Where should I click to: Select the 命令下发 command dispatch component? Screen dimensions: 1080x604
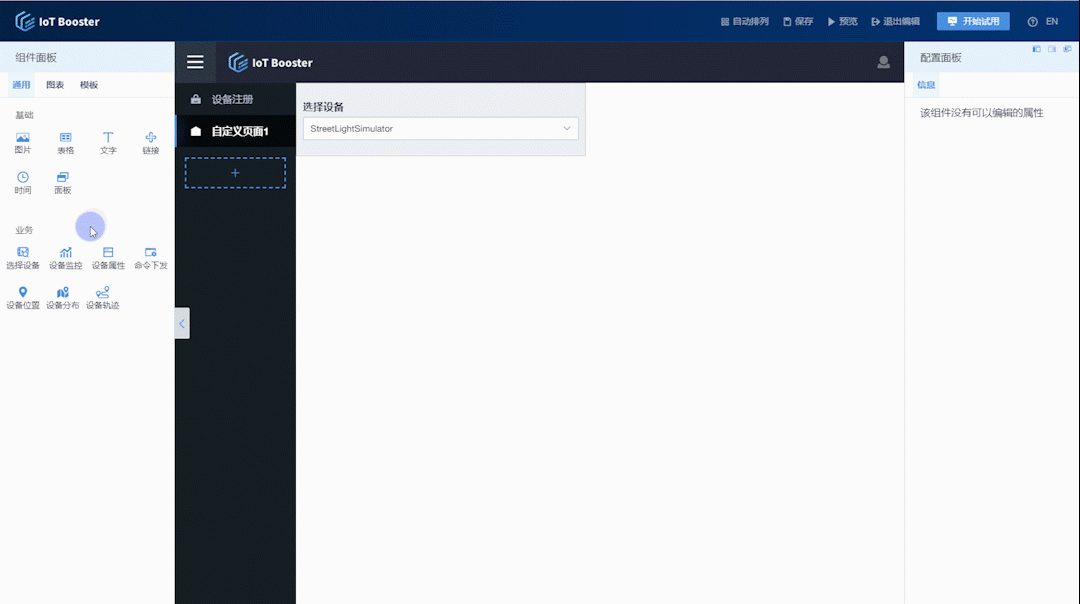151,258
